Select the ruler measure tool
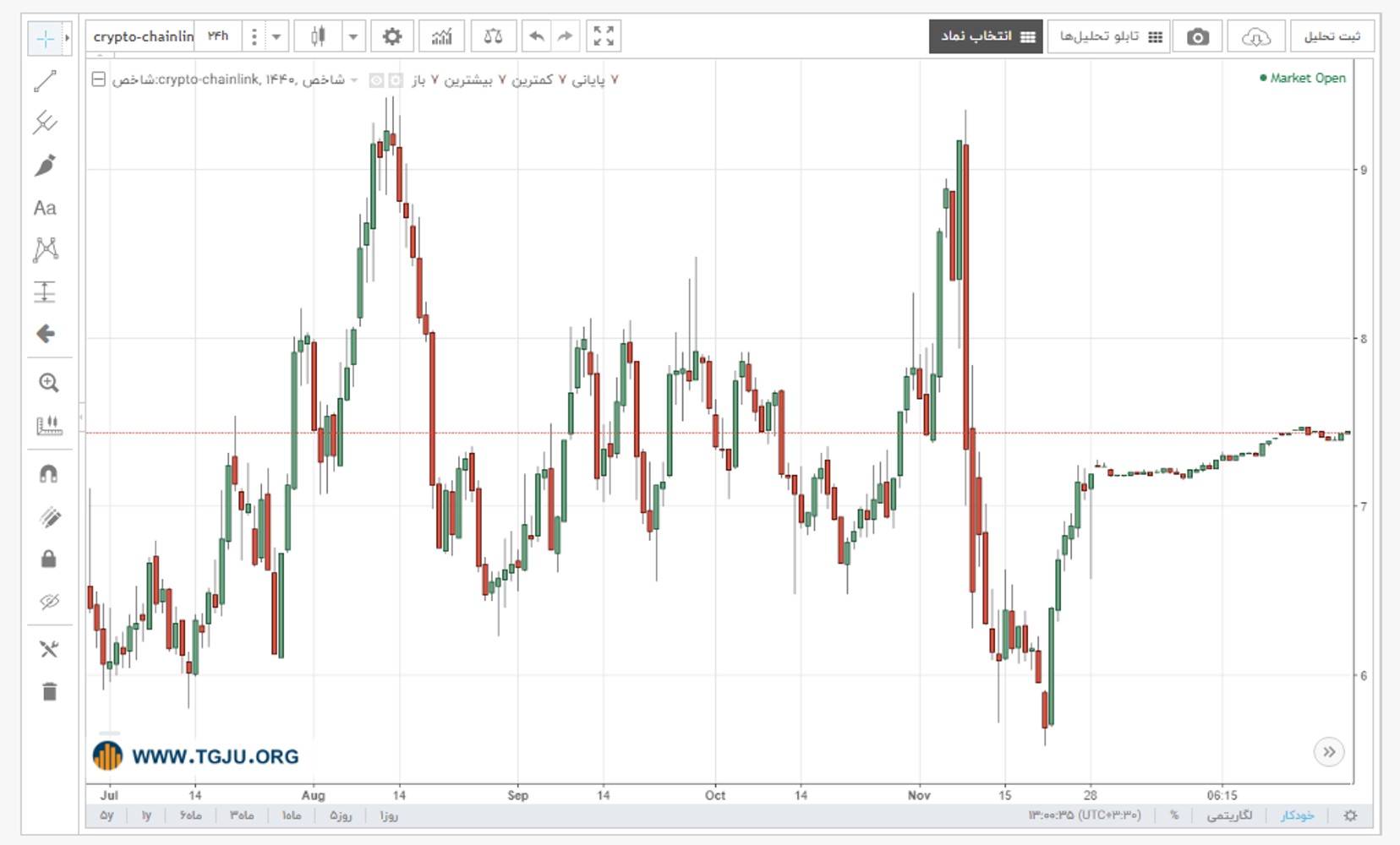1400x845 pixels. (x=48, y=426)
